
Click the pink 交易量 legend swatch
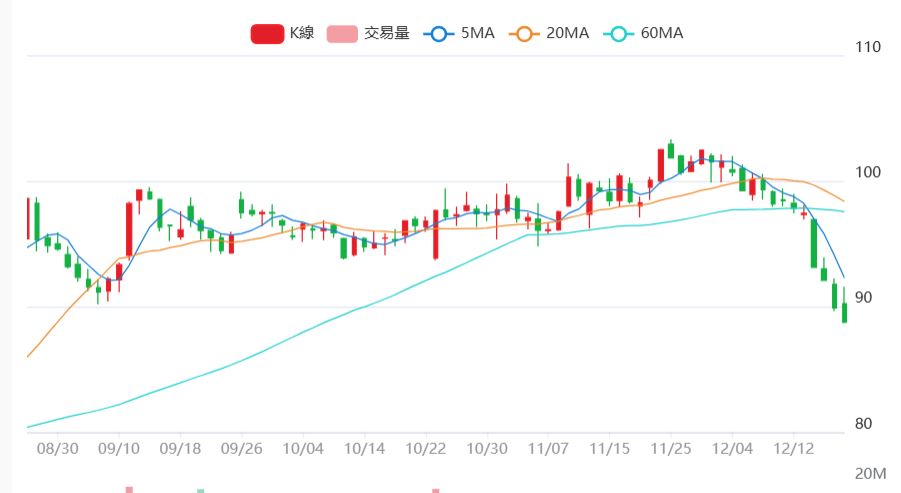(342, 33)
